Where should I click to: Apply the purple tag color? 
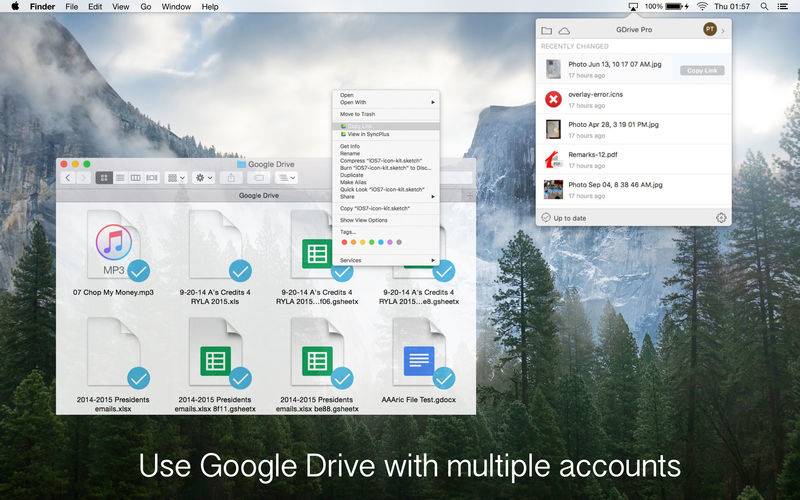click(x=390, y=242)
